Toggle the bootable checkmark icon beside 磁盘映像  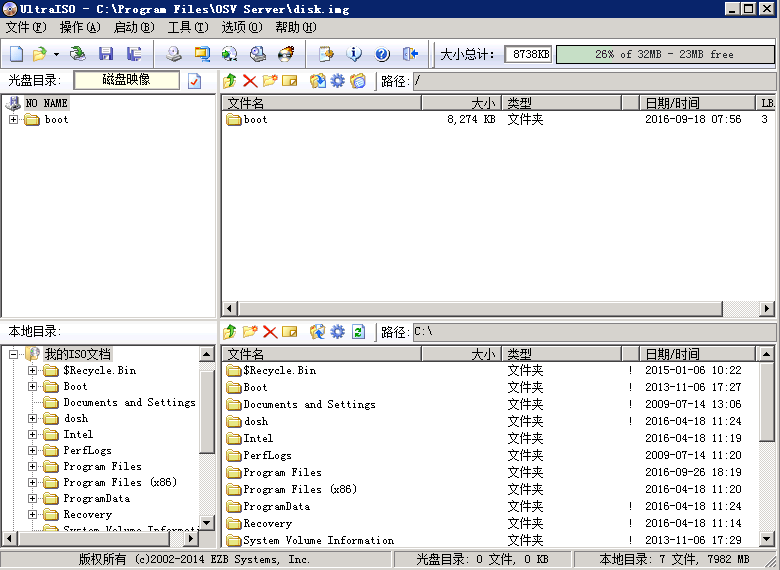coord(195,81)
